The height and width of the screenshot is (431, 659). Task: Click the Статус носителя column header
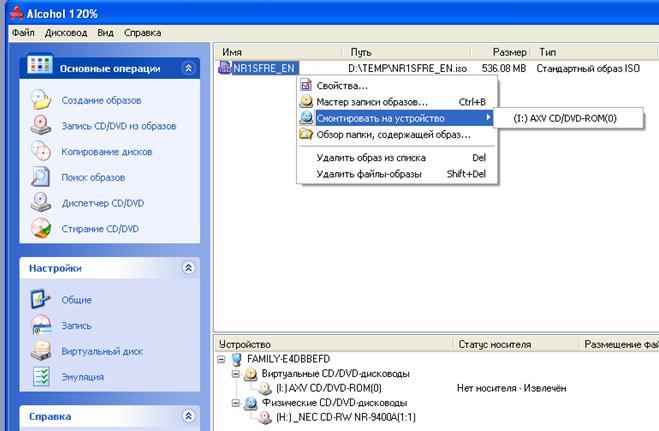[x=516, y=344]
